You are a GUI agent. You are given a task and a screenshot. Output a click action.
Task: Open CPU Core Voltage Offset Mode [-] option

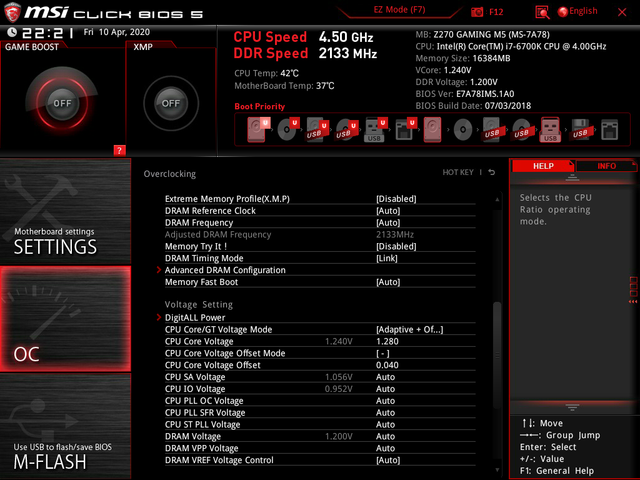382,353
